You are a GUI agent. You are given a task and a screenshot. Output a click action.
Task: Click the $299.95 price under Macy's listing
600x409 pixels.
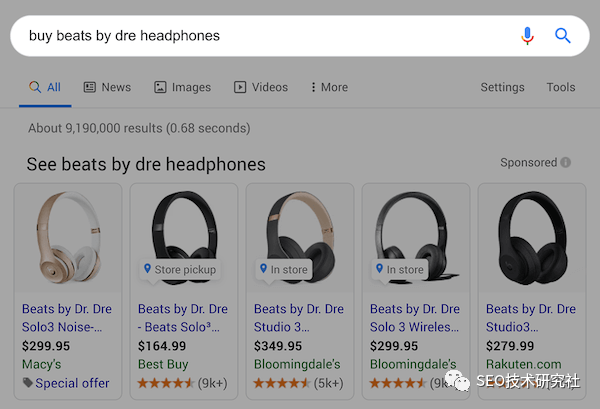click(46, 346)
